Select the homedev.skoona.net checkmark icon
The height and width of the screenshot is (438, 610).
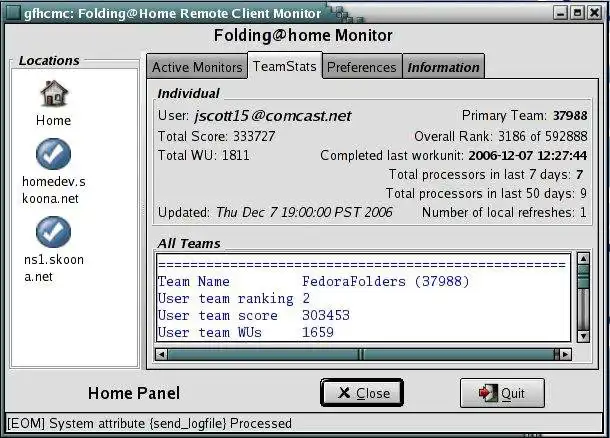53,154
